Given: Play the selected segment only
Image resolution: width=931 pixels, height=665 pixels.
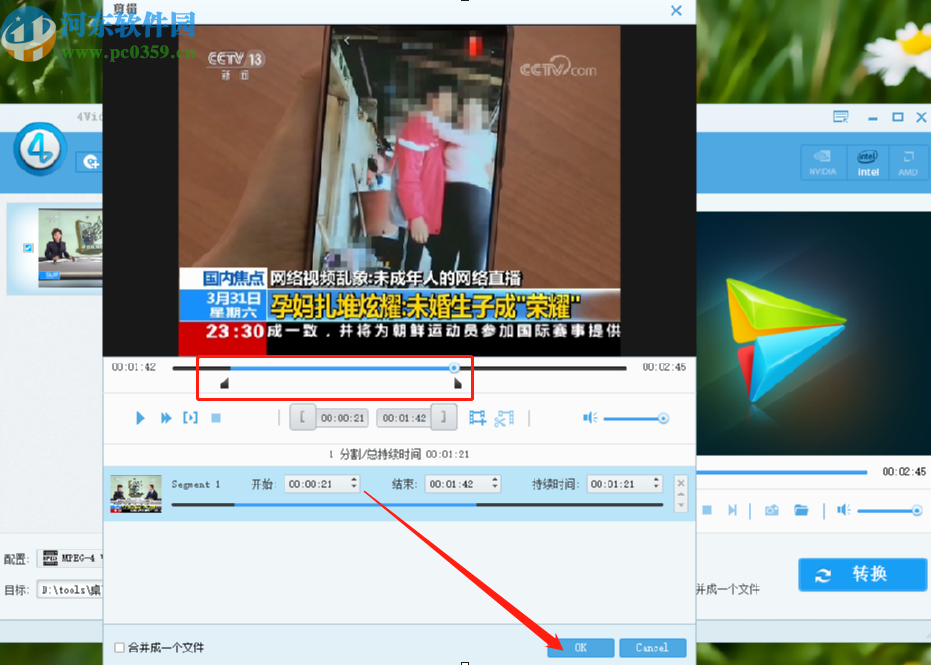Looking at the screenshot, I should point(190,417).
